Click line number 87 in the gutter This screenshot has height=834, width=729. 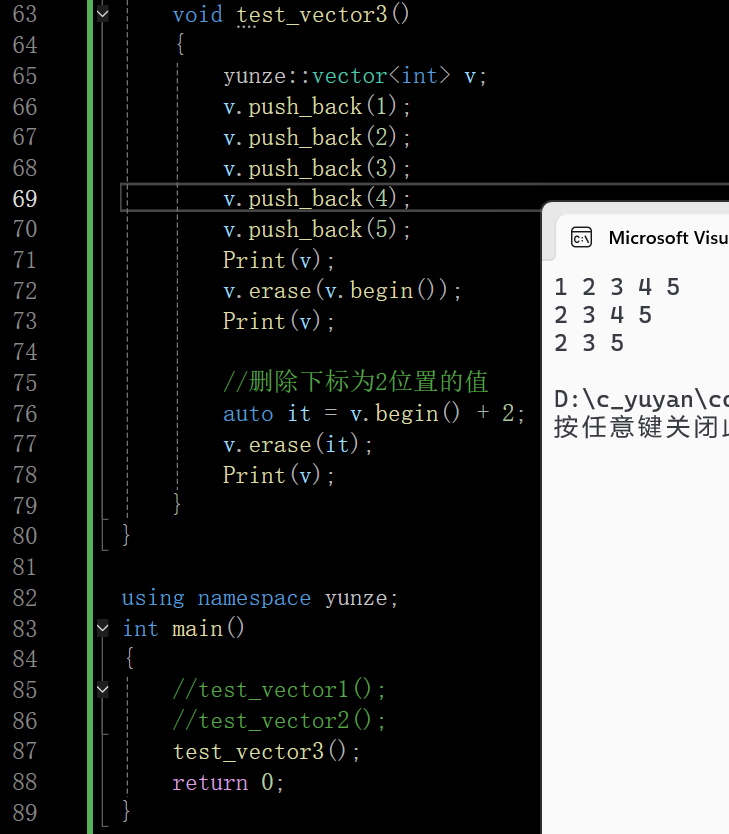25,751
